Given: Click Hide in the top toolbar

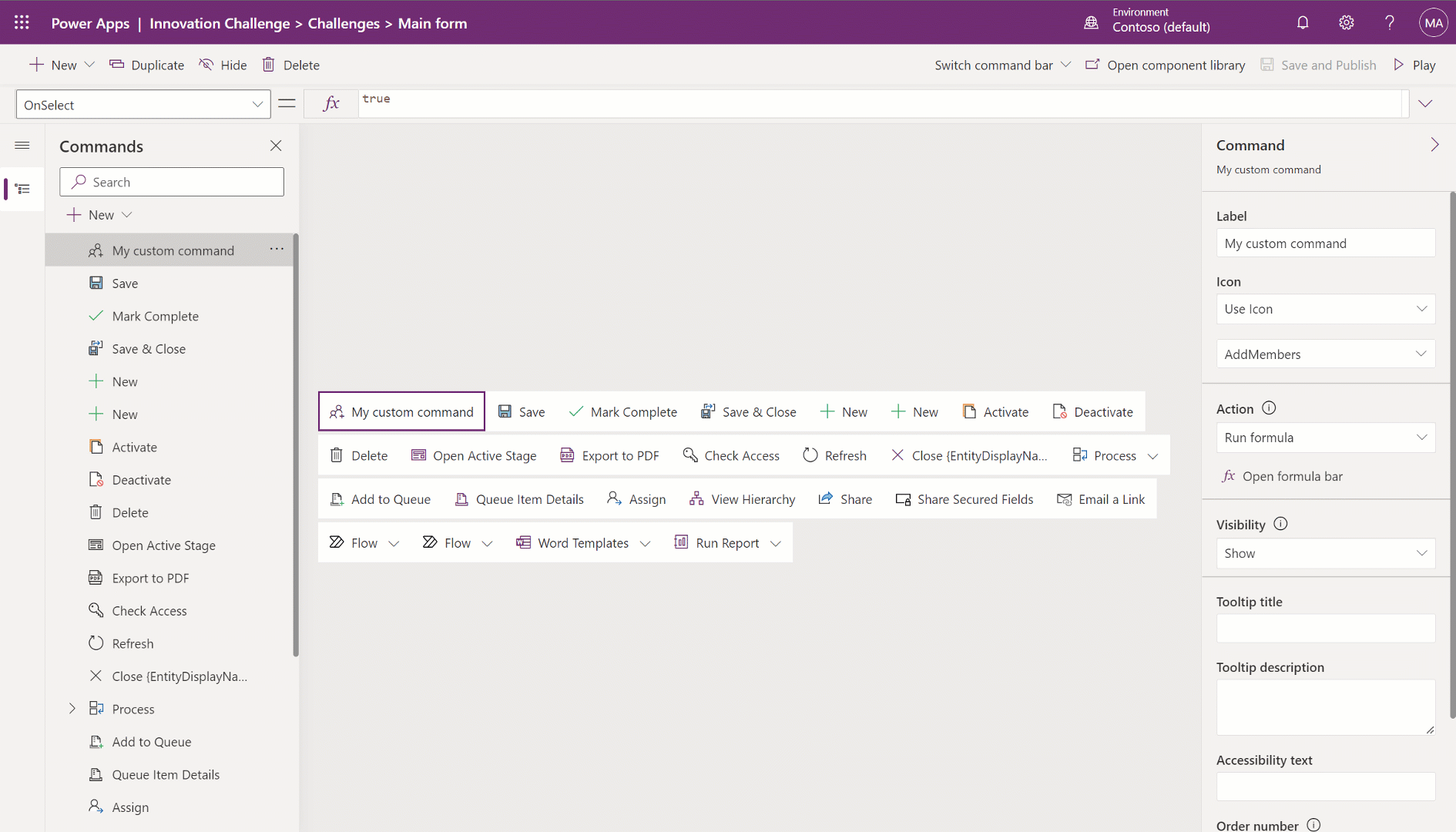Looking at the screenshot, I should (x=223, y=65).
